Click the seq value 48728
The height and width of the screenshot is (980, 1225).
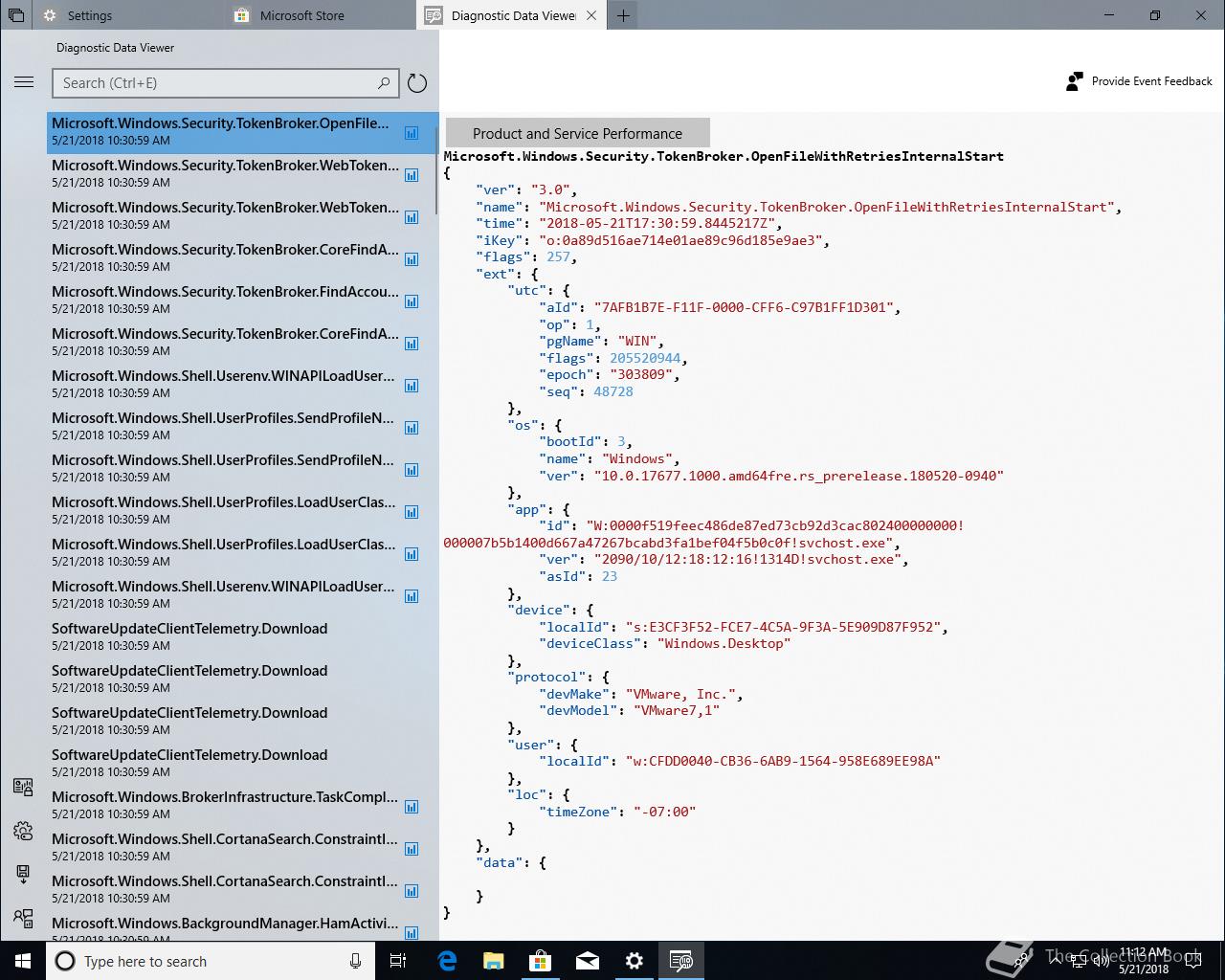click(x=613, y=391)
